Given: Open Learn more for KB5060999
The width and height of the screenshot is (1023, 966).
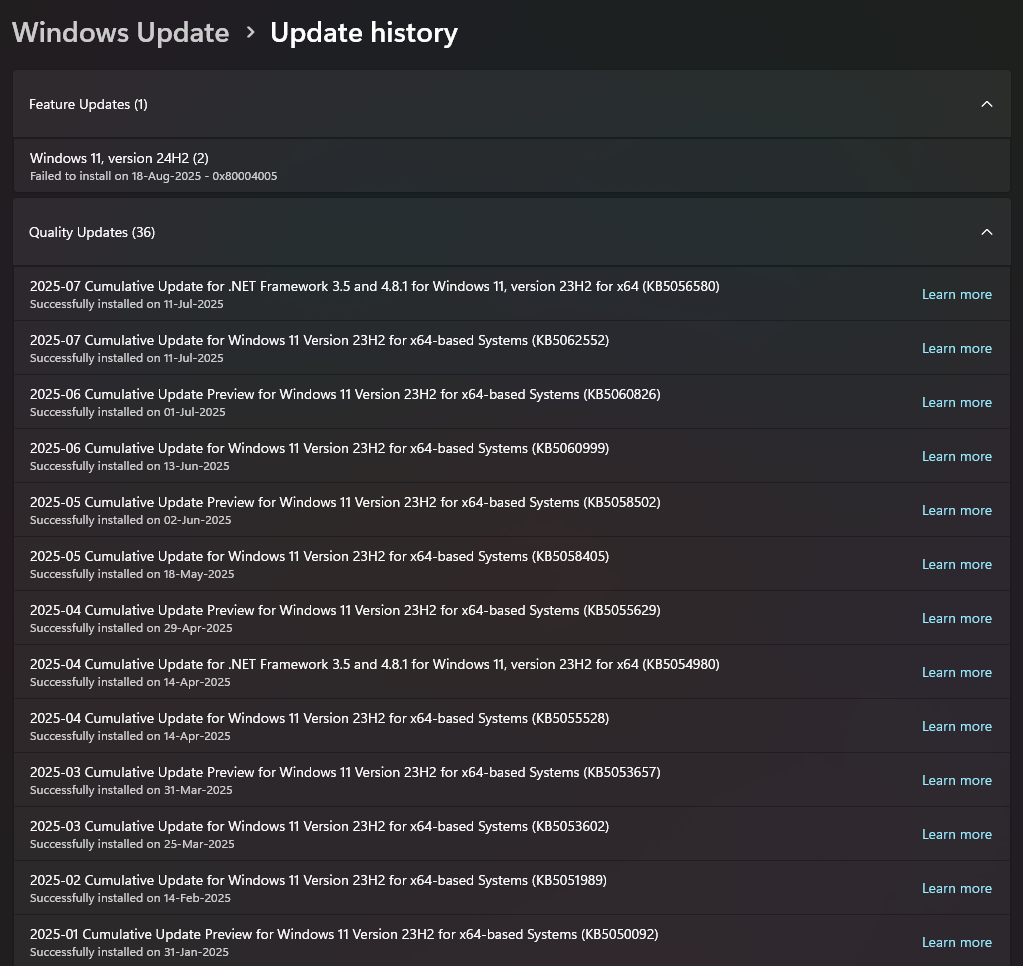Looking at the screenshot, I should coord(956,456).
